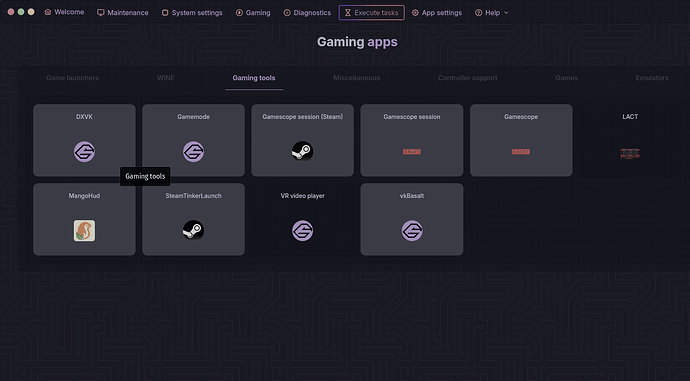The width and height of the screenshot is (690, 381).
Task: Open the Miscellaneous tab
Action: [356, 78]
